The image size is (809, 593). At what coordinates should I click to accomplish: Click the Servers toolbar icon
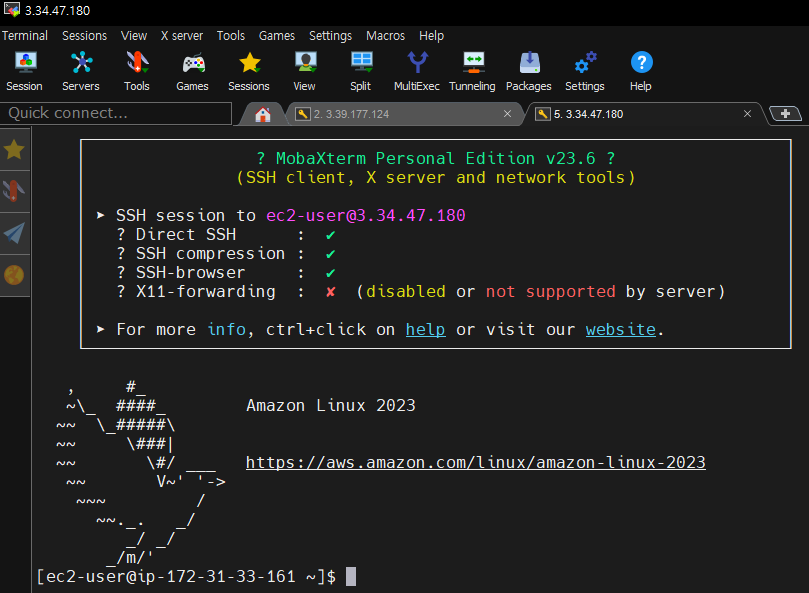[81, 71]
